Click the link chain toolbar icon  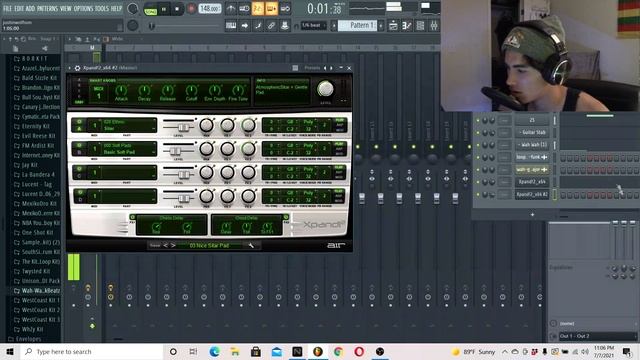271,26
